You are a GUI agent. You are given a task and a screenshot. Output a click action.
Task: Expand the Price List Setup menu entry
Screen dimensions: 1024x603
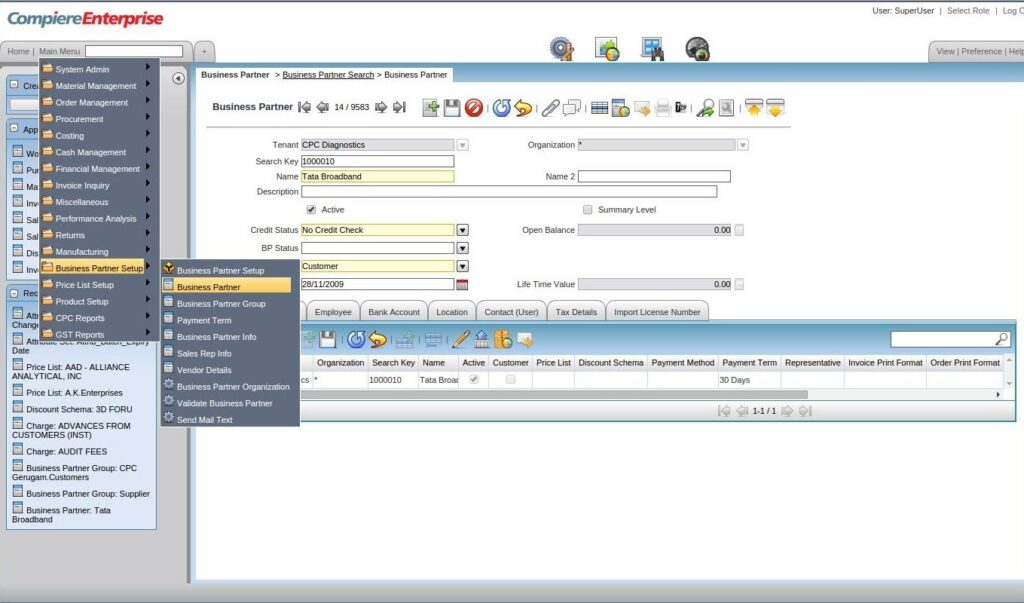82,284
